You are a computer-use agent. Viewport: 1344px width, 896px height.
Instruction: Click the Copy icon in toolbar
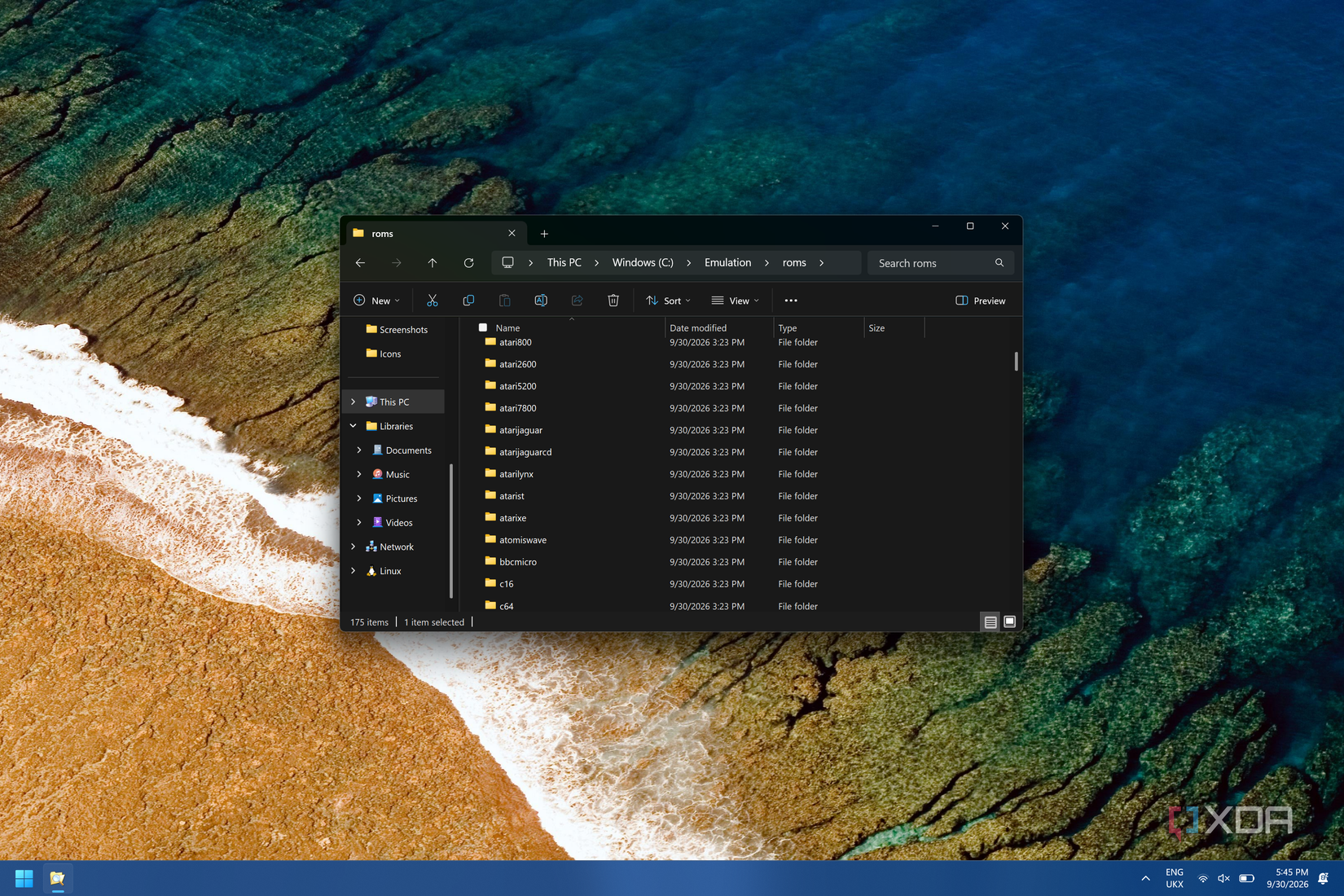468,301
